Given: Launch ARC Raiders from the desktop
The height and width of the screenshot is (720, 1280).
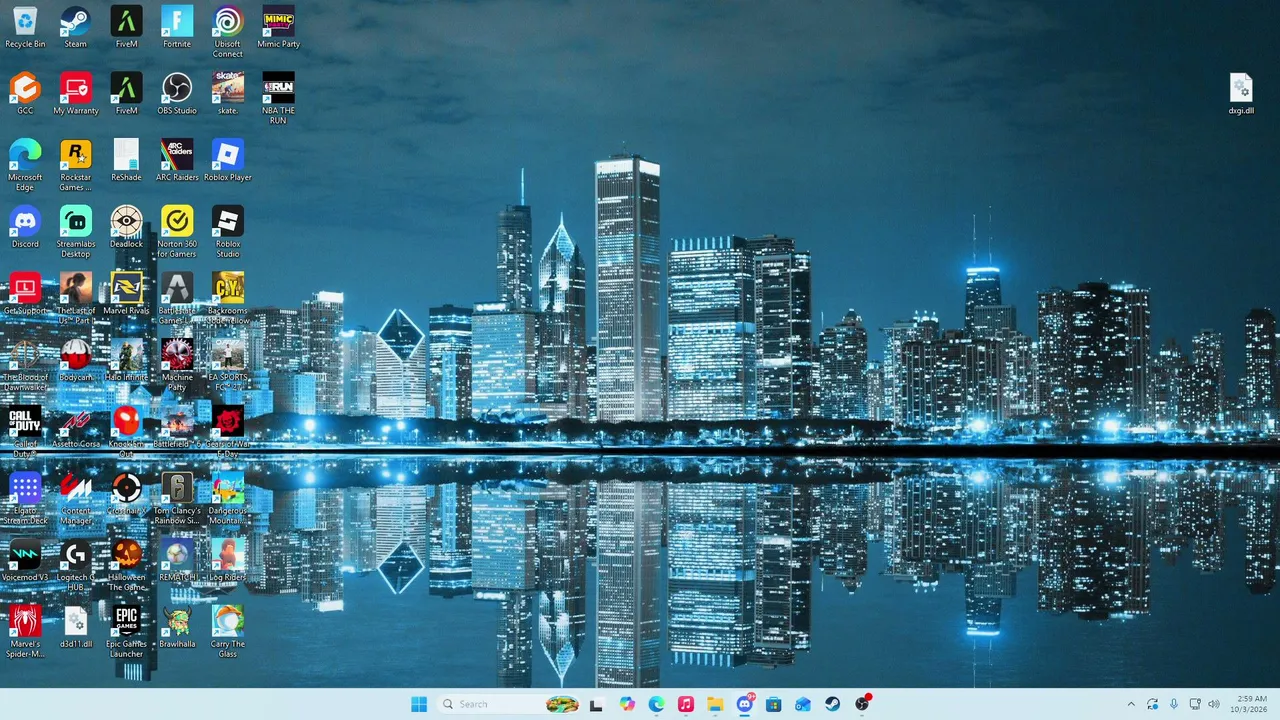Looking at the screenshot, I should (x=177, y=161).
